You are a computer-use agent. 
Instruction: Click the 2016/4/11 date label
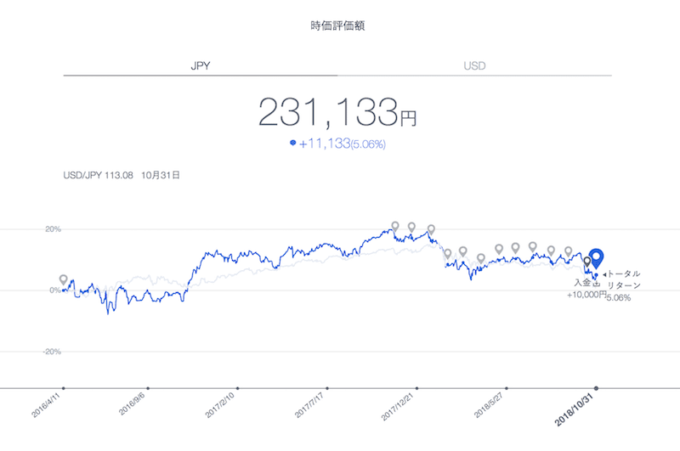(46, 405)
